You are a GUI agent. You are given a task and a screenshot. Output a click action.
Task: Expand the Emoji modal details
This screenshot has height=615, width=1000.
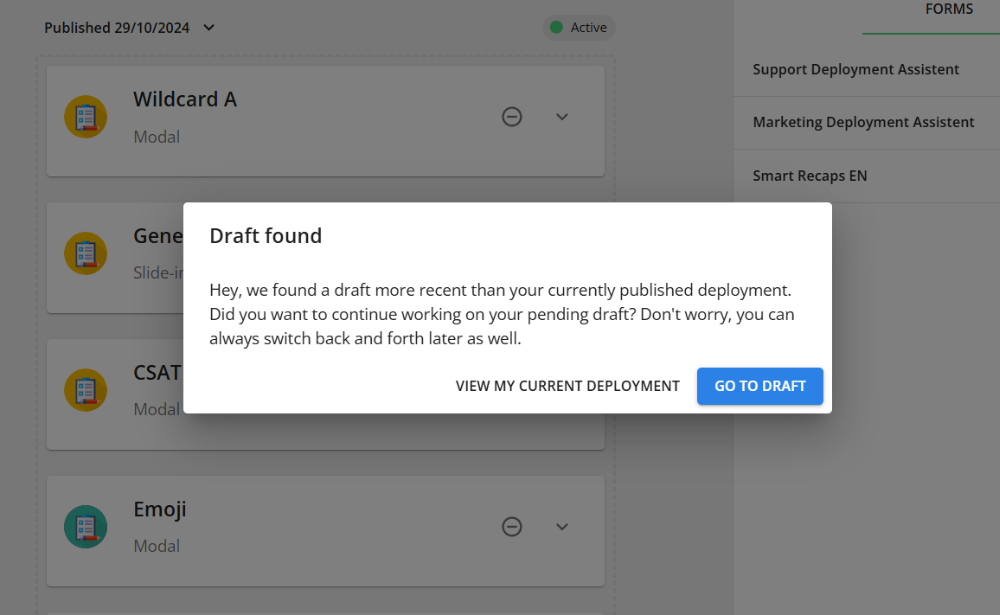[561, 527]
